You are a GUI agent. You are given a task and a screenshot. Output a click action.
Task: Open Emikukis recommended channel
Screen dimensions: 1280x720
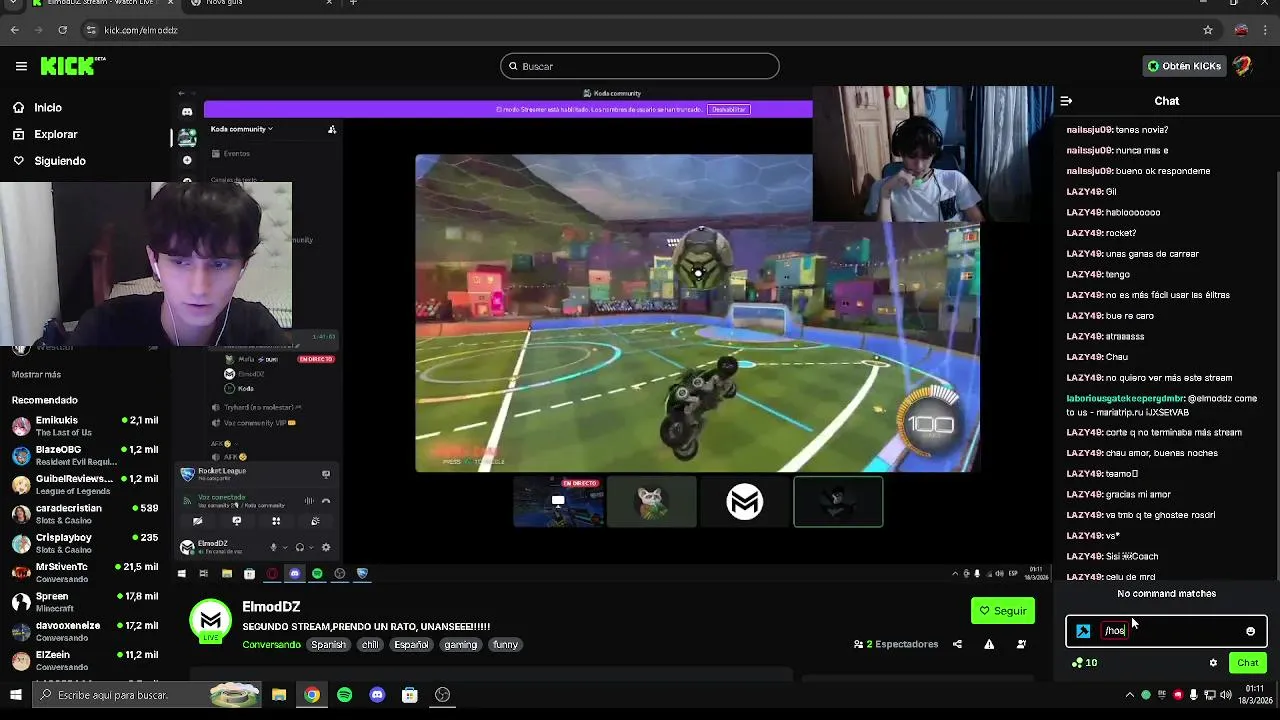coord(85,426)
